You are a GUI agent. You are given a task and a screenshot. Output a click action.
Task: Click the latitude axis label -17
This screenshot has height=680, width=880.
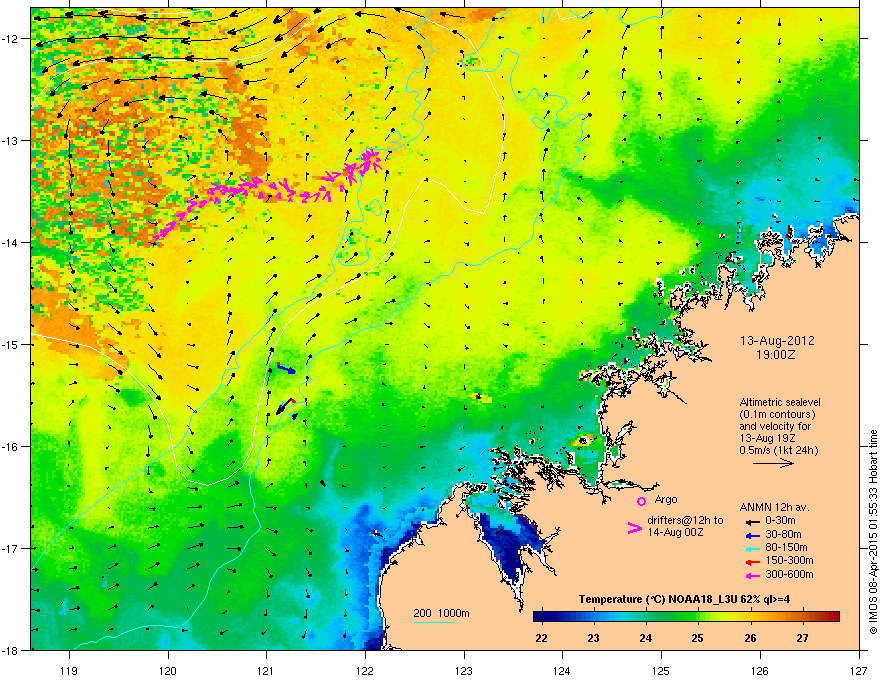click(10, 548)
